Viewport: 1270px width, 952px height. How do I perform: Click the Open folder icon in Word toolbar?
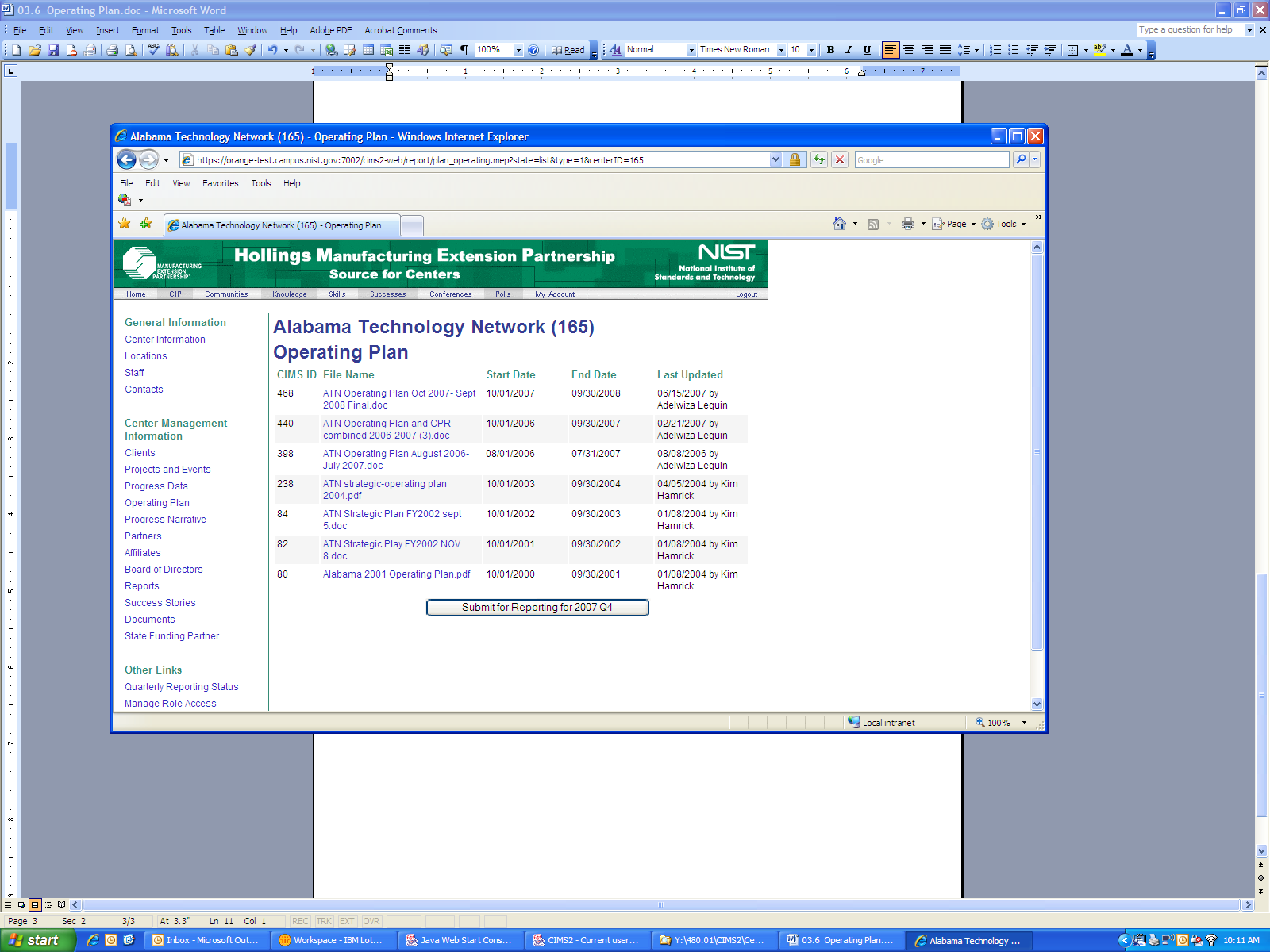(35, 50)
